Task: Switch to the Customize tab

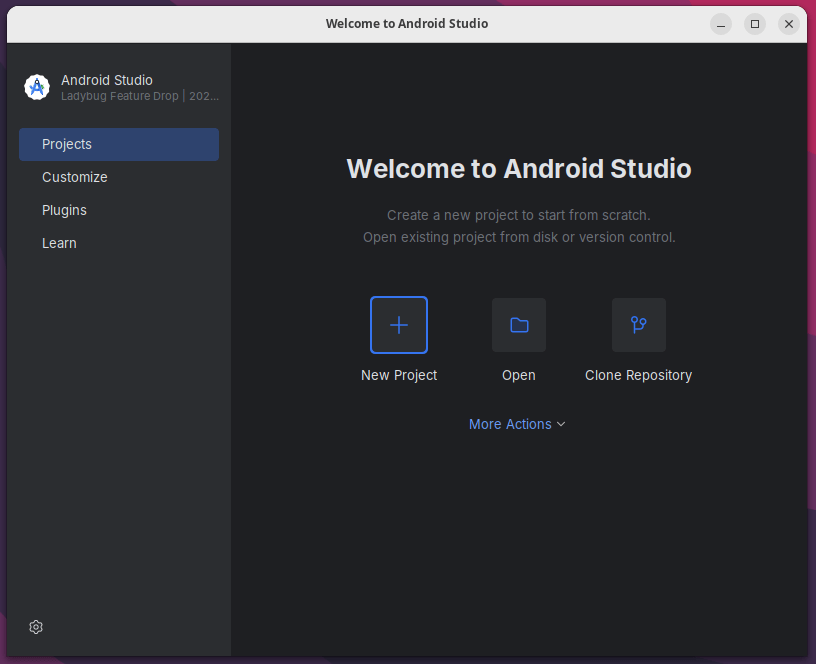Action: [75, 177]
